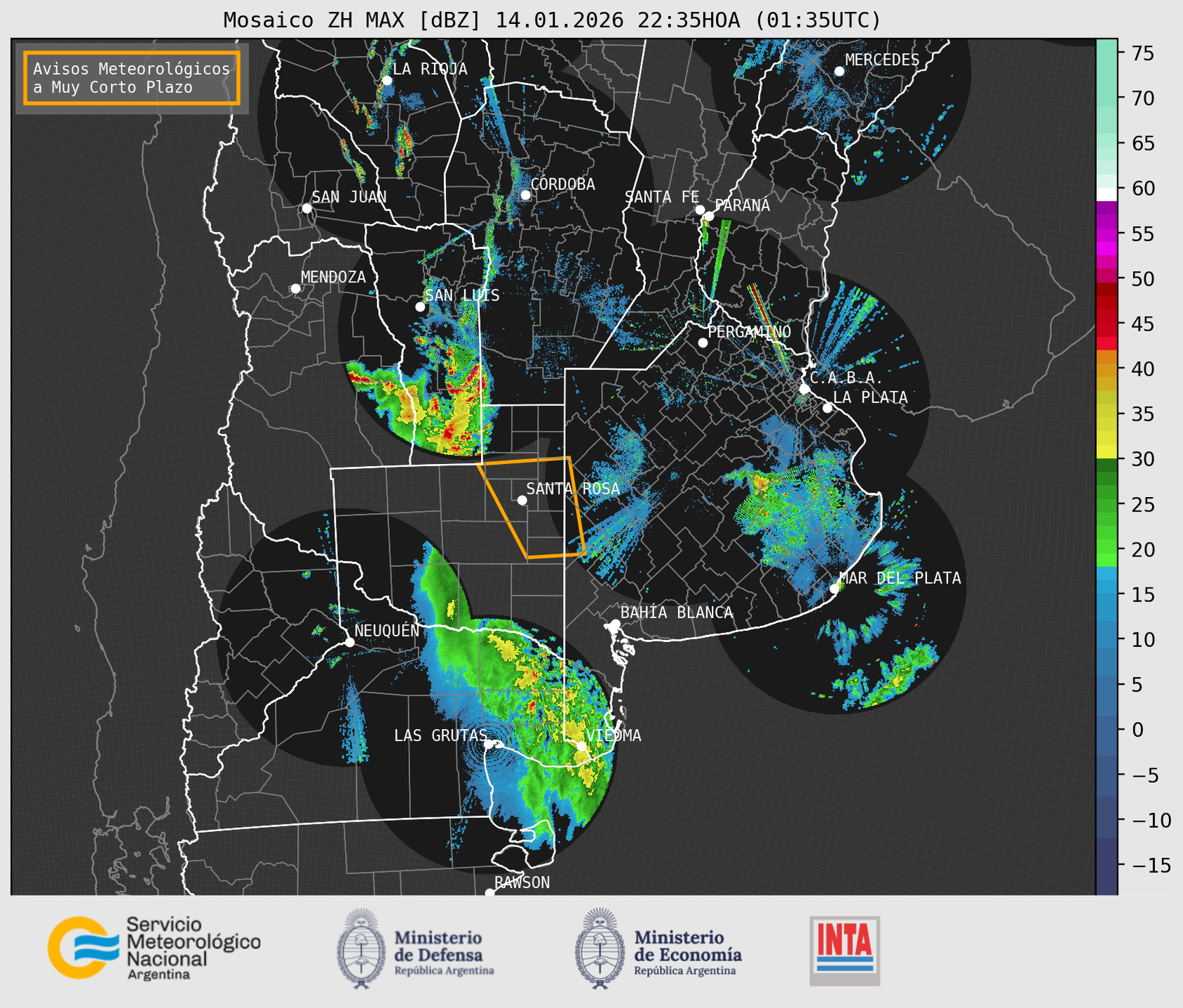Click the MAR DEL PLATA city label
The width and height of the screenshot is (1183, 1008).
900,578
